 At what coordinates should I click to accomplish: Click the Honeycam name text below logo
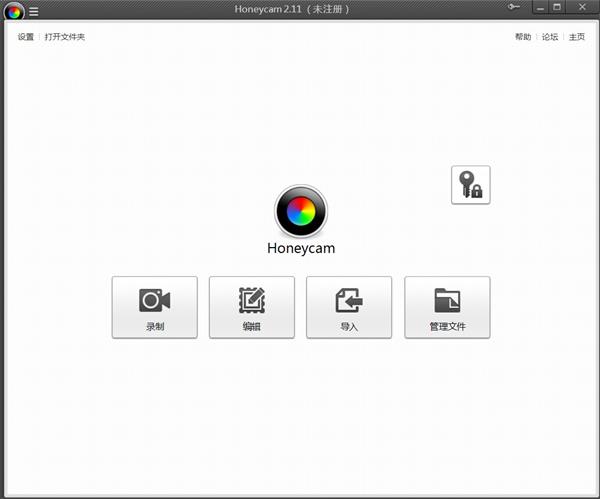[300, 248]
